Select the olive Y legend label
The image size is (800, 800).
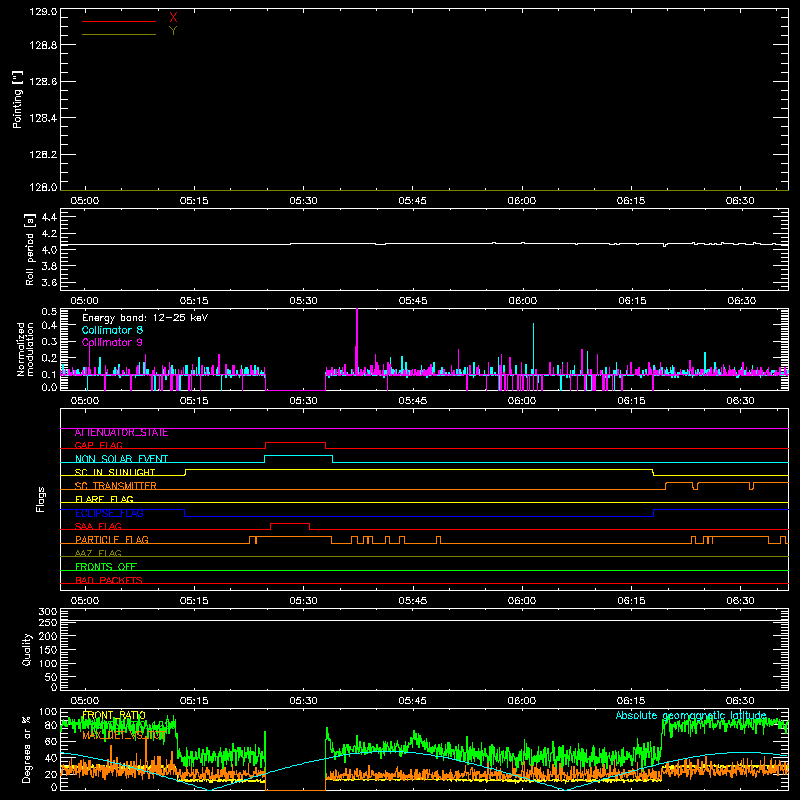(x=173, y=31)
